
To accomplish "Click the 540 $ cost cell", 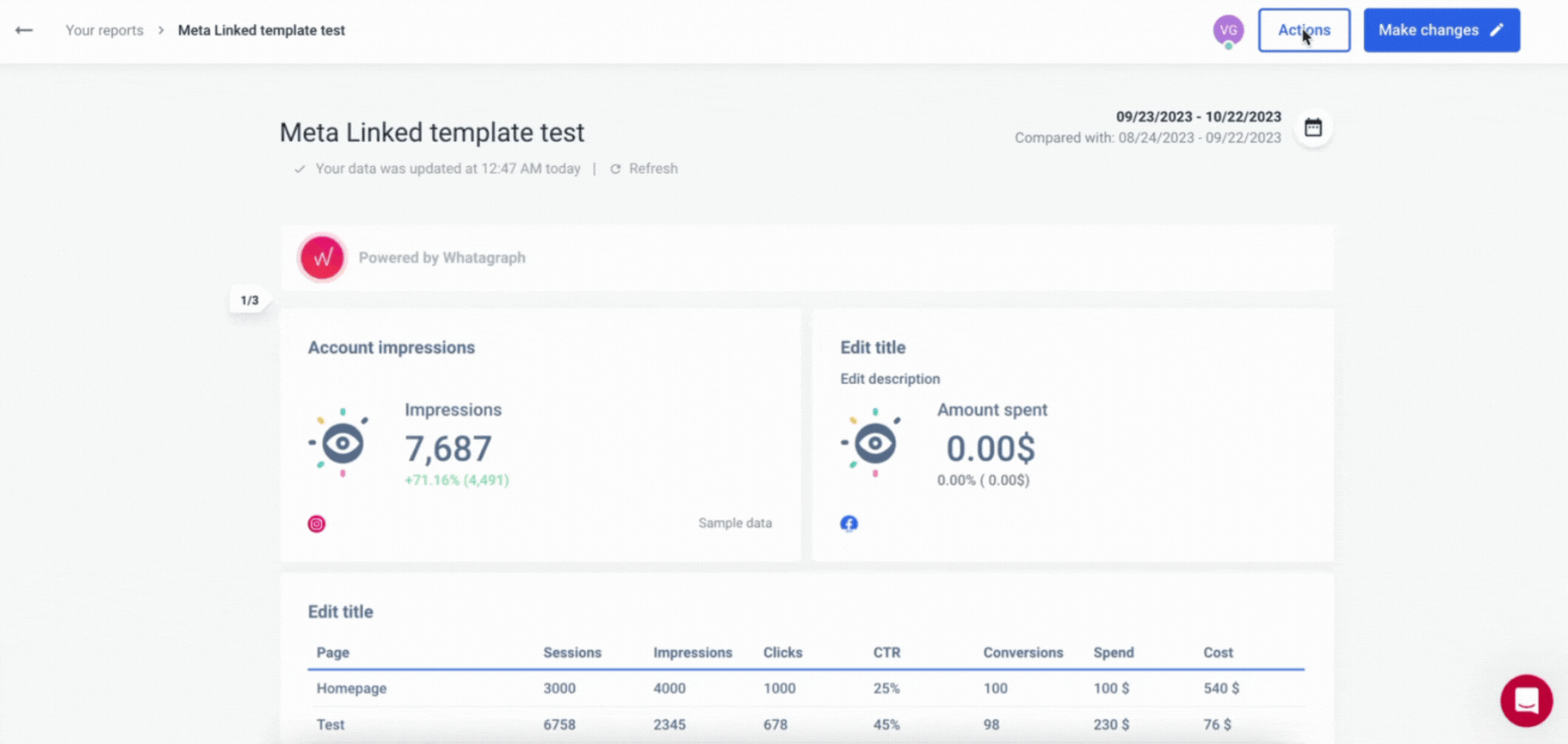I will pos(1221,689).
